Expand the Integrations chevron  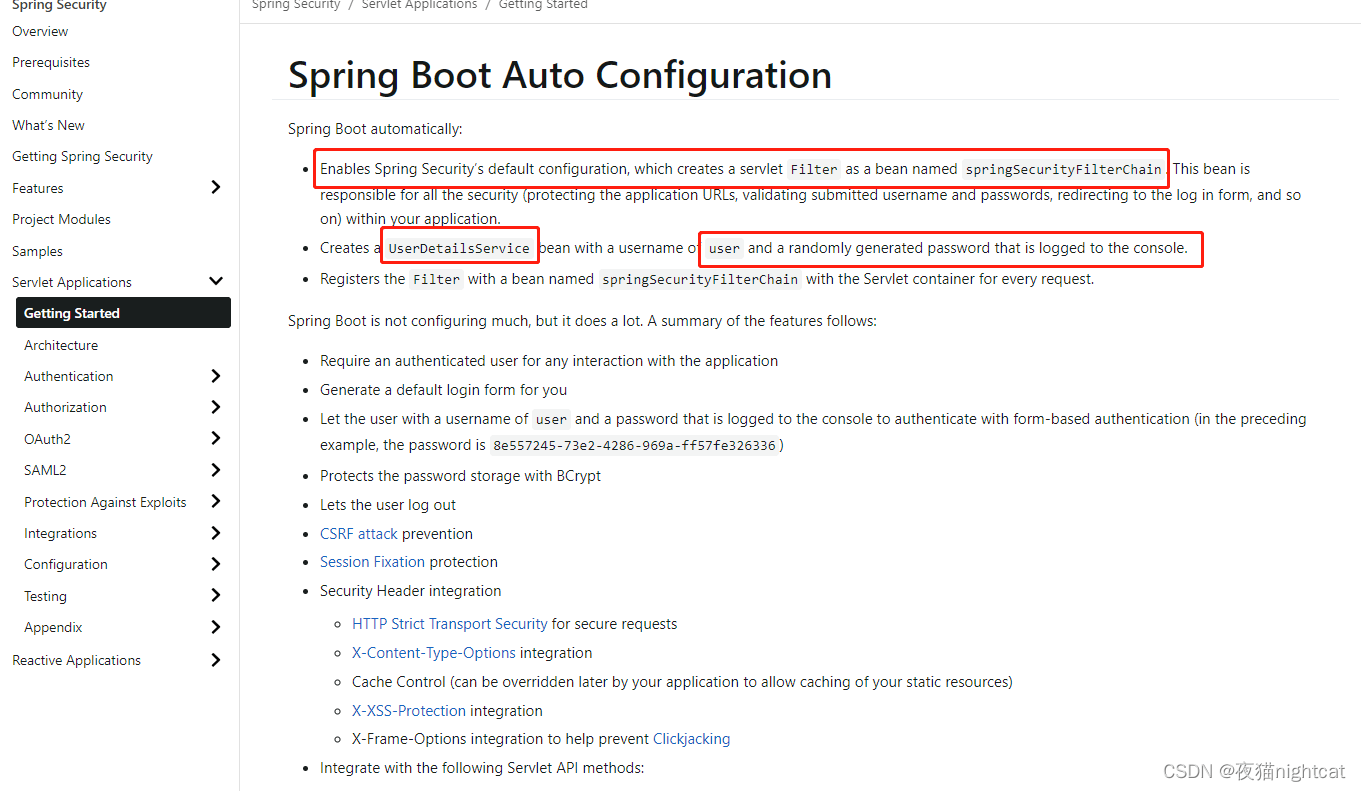pyautogui.click(x=216, y=533)
